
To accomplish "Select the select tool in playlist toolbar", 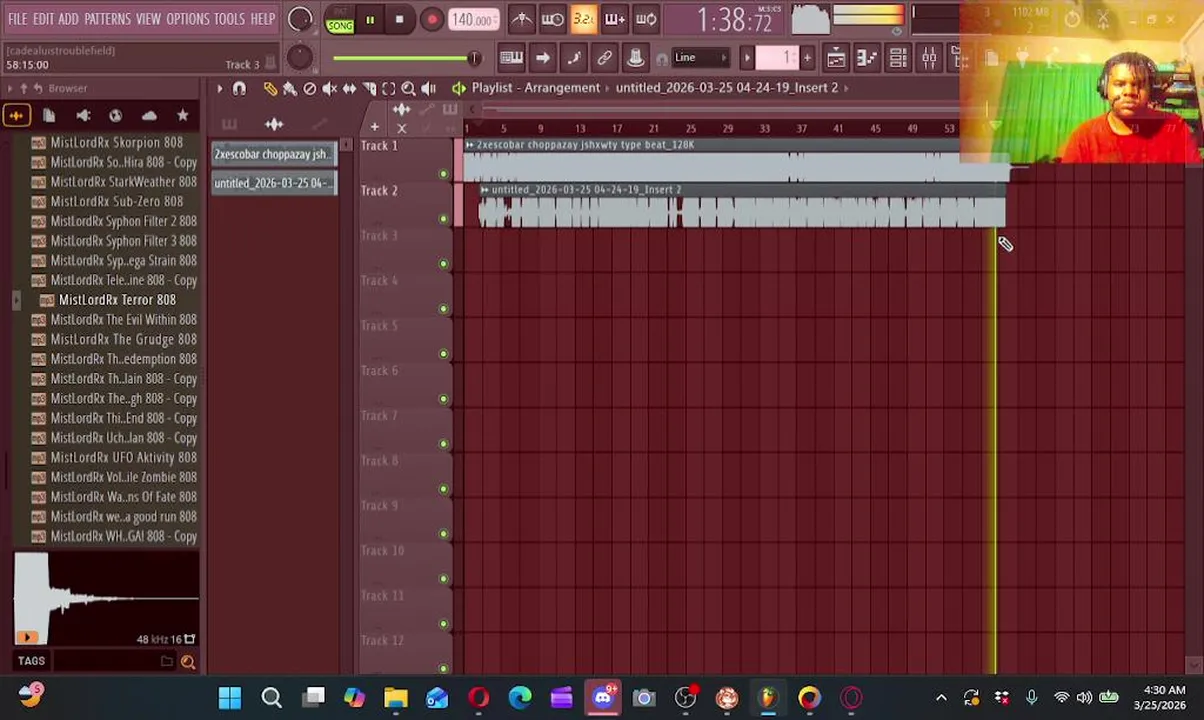I will coord(389,89).
